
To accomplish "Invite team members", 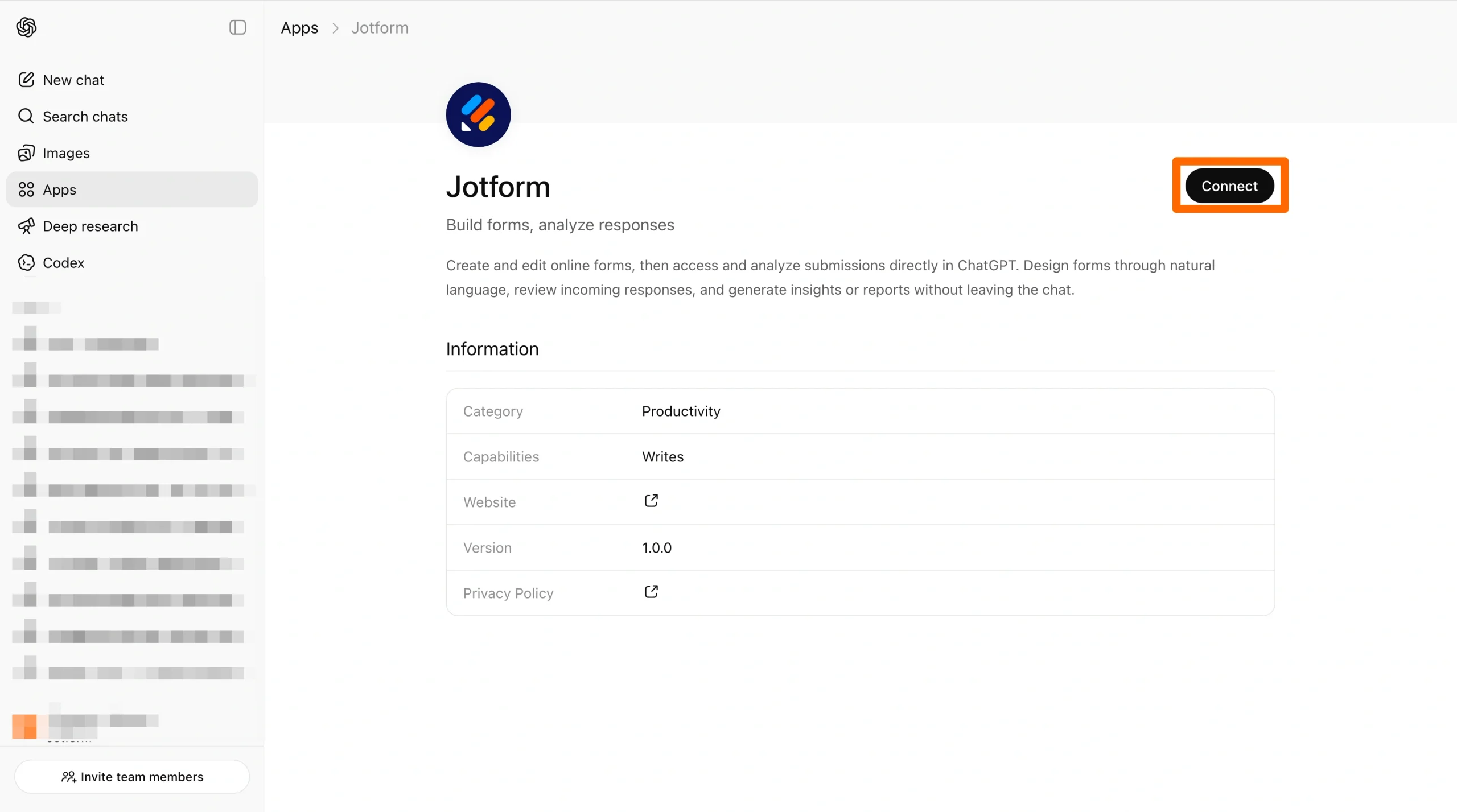I will [131, 777].
